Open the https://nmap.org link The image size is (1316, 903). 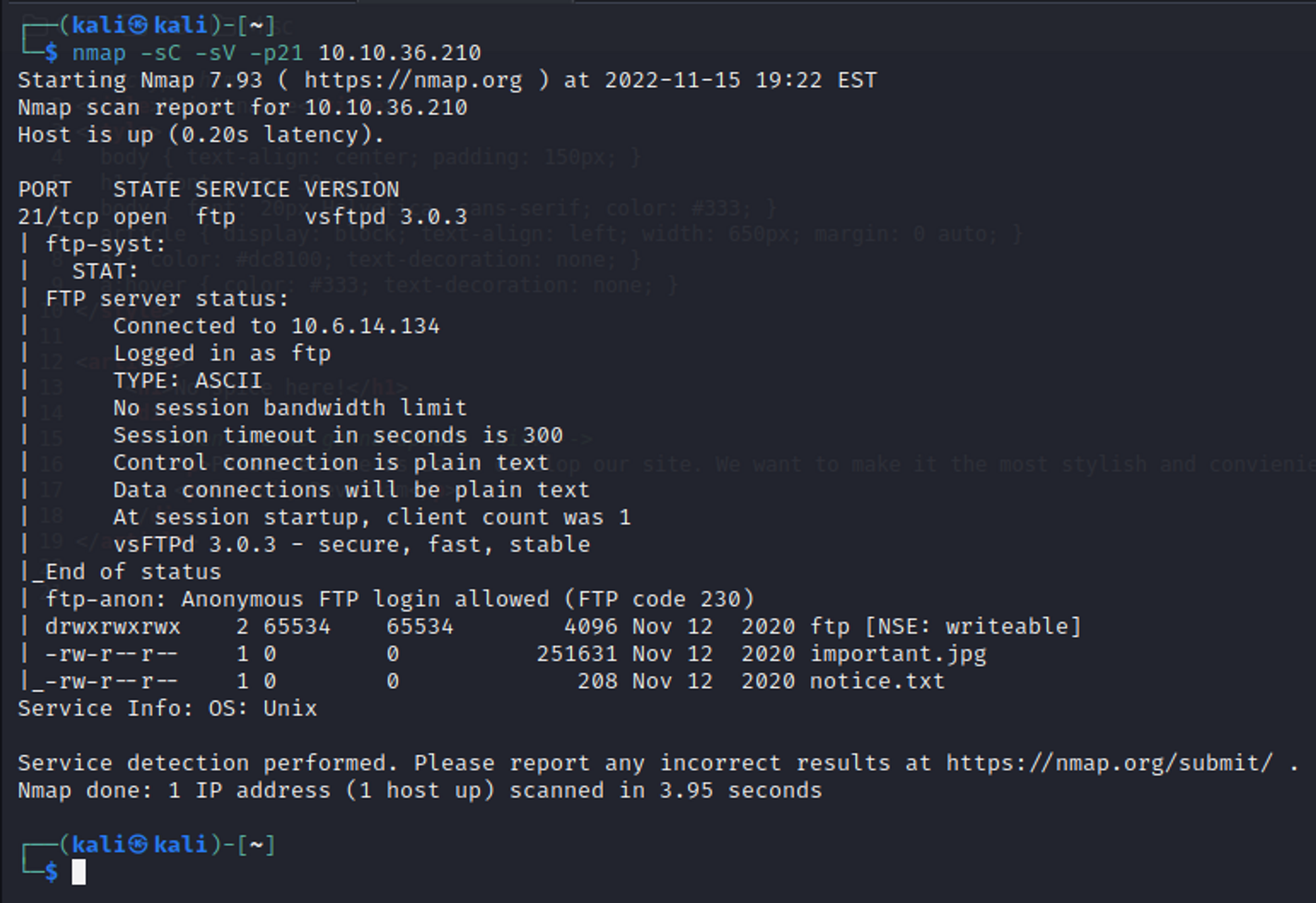point(413,80)
